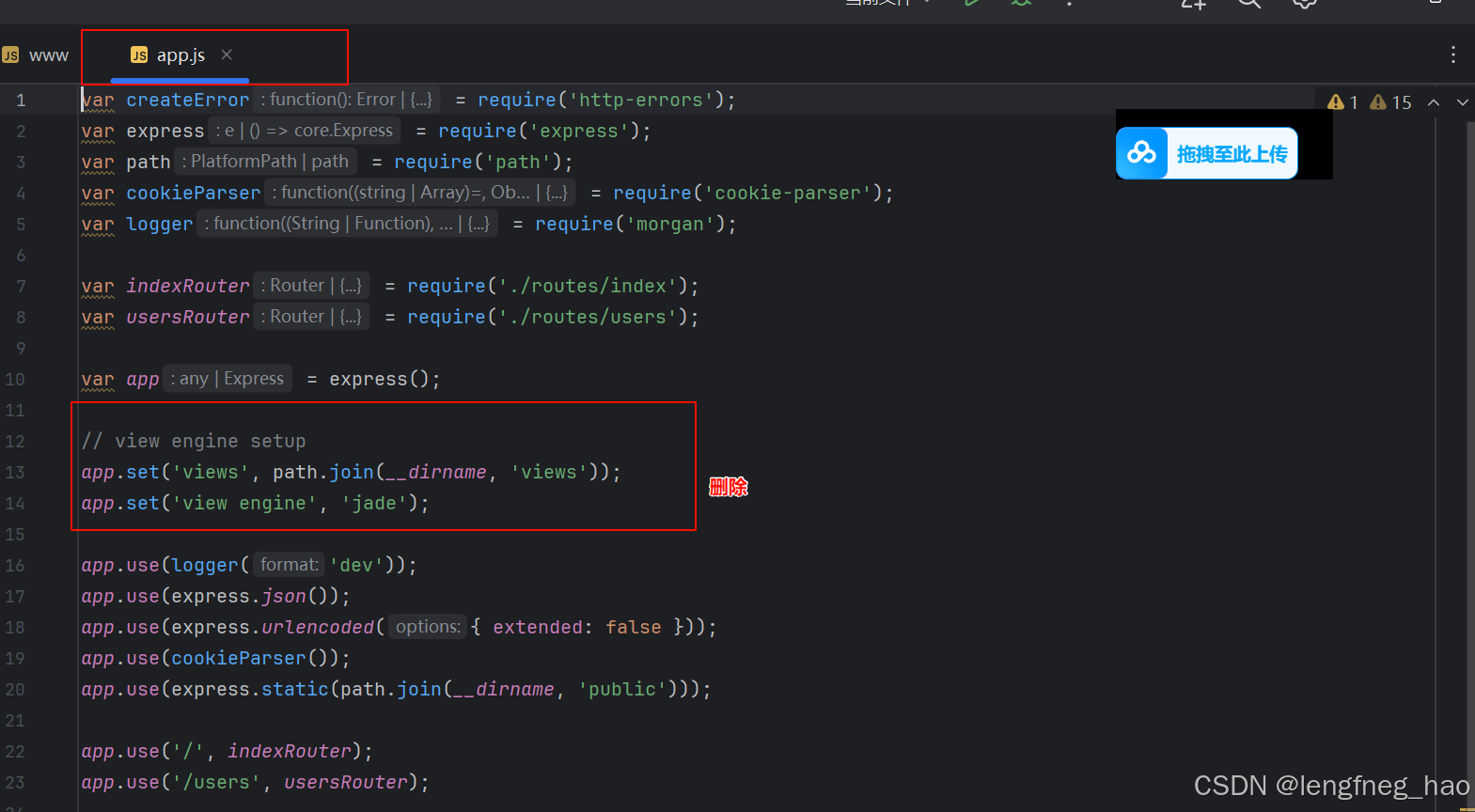The image size is (1475, 812).
Task: Click indexRouter argument on line 22
Action: [x=290, y=751]
